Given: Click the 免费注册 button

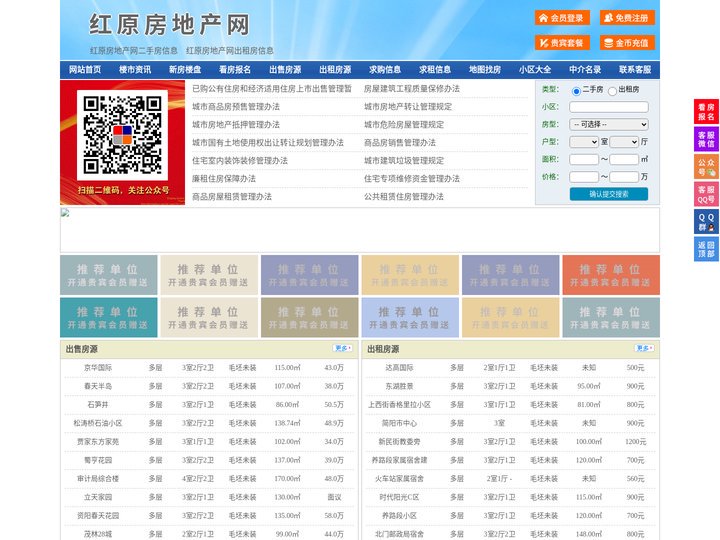Looking at the screenshot, I should click(x=627, y=18).
